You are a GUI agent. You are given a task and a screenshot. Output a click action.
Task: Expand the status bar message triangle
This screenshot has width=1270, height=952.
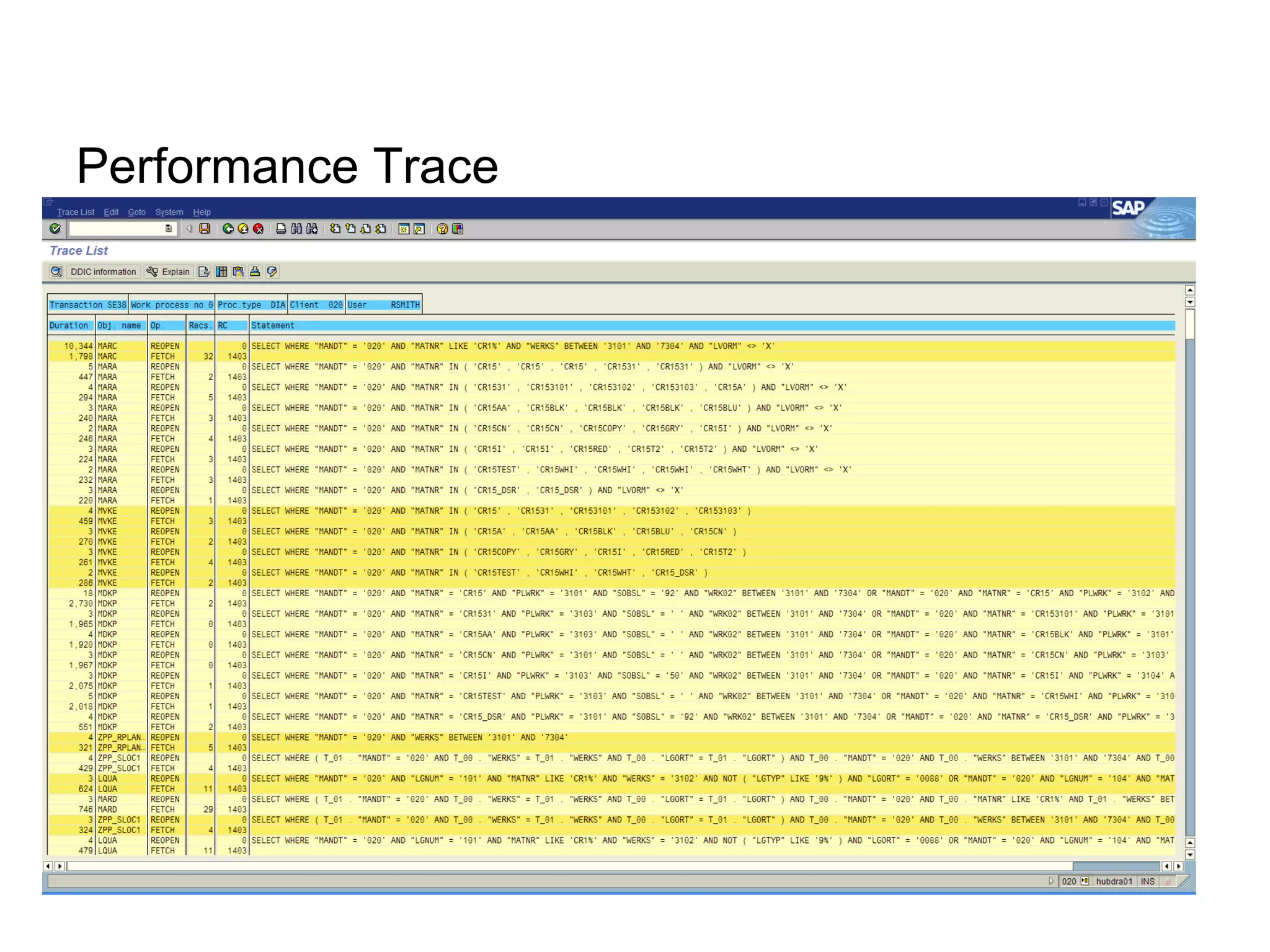[1051, 881]
